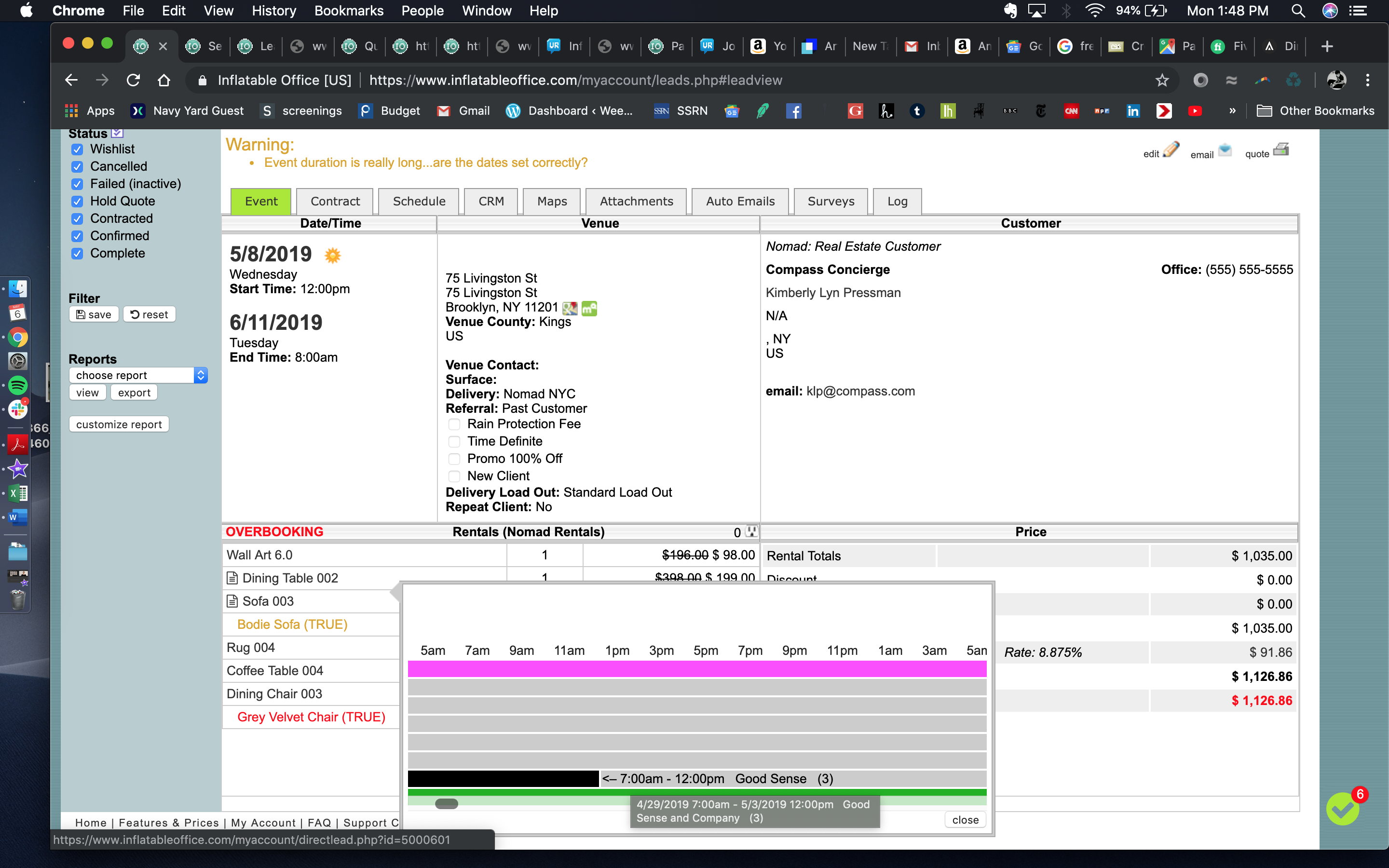Viewport: 1389px width, 868px height.
Task: Check the New Client checkbox
Action: tap(454, 476)
